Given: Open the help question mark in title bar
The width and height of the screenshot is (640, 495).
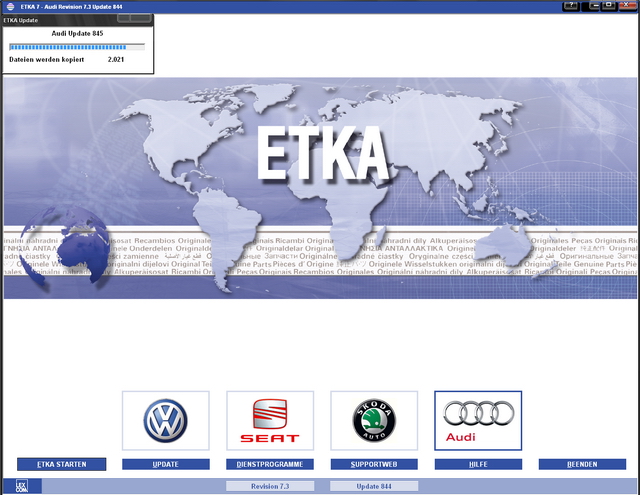Looking at the screenshot, I should pos(571,6).
